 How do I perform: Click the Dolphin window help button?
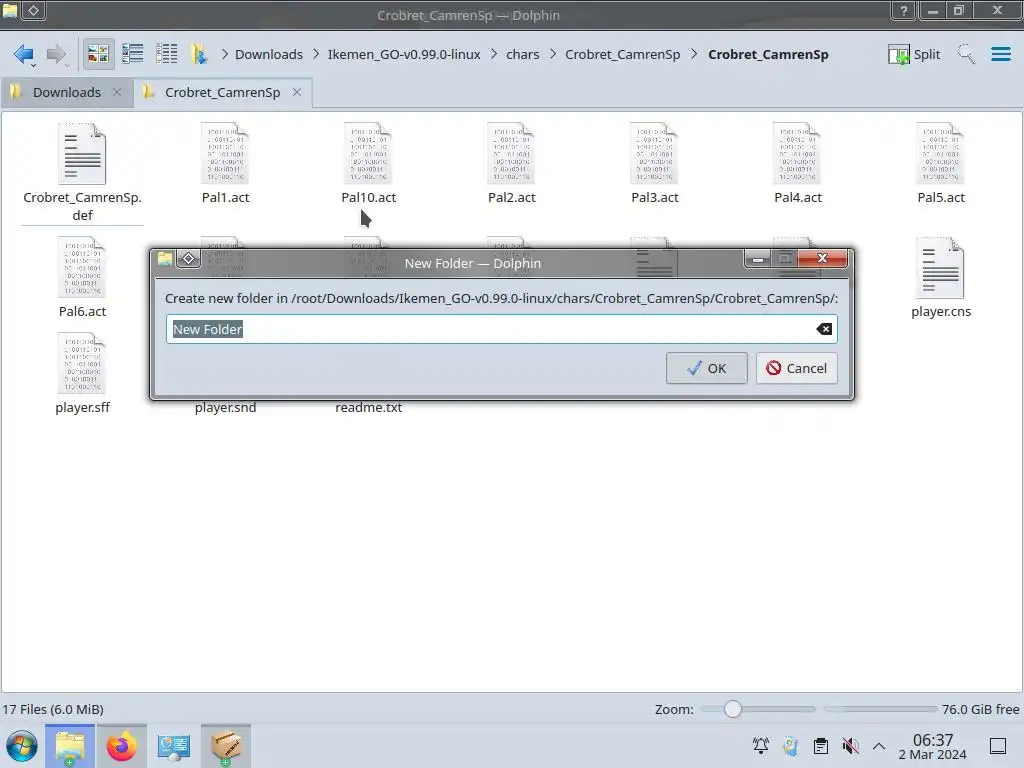(x=904, y=10)
